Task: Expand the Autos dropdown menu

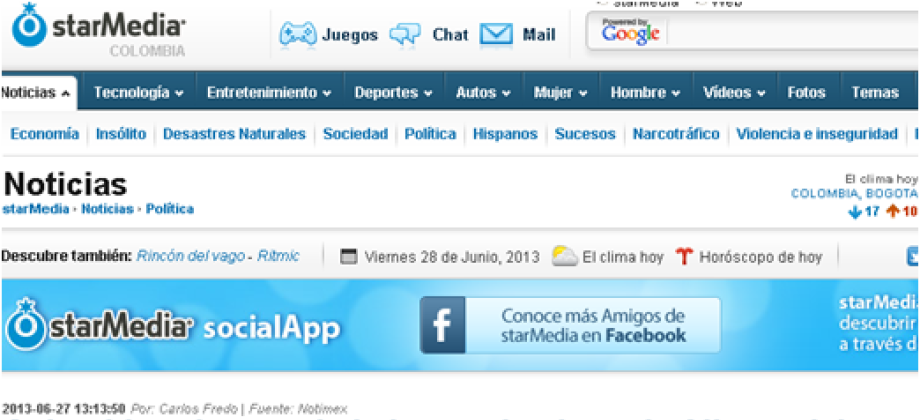Action: pos(483,93)
